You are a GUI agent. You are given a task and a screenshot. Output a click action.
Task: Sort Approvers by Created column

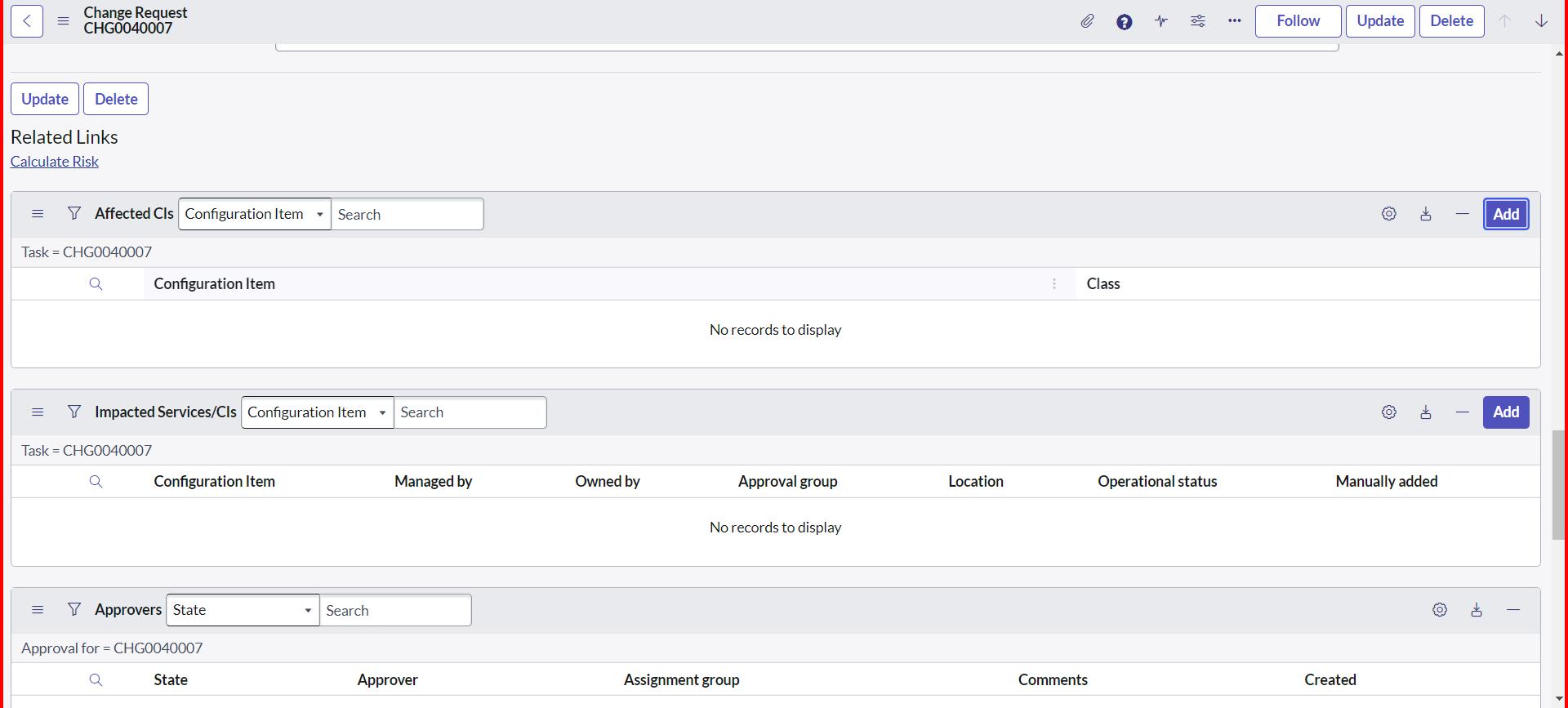pos(1330,680)
